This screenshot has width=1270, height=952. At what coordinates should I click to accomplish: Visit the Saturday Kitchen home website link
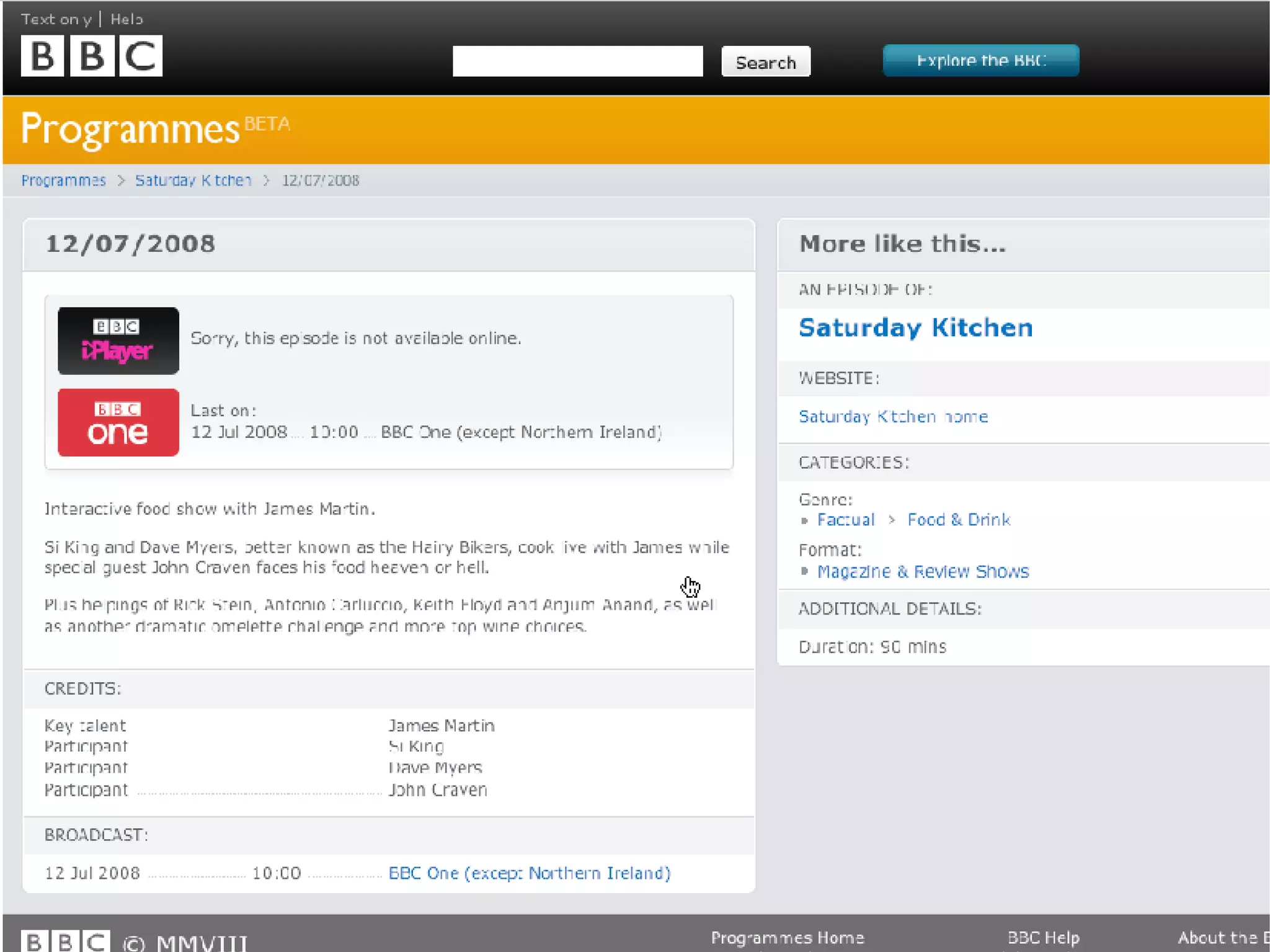[x=893, y=417]
